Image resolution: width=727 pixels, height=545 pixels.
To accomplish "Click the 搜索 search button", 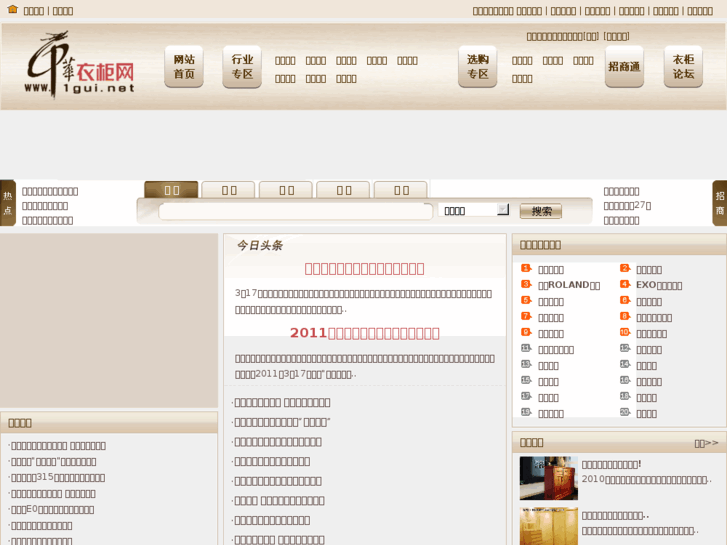I will (x=541, y=212).
